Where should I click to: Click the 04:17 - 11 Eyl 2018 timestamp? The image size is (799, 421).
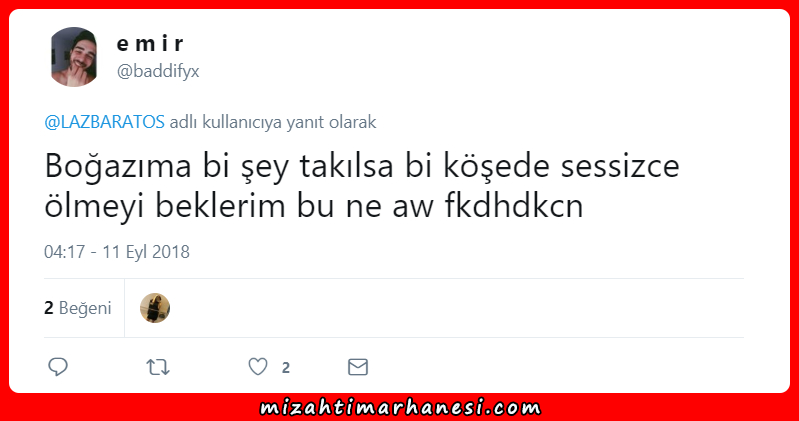point(117,252)
